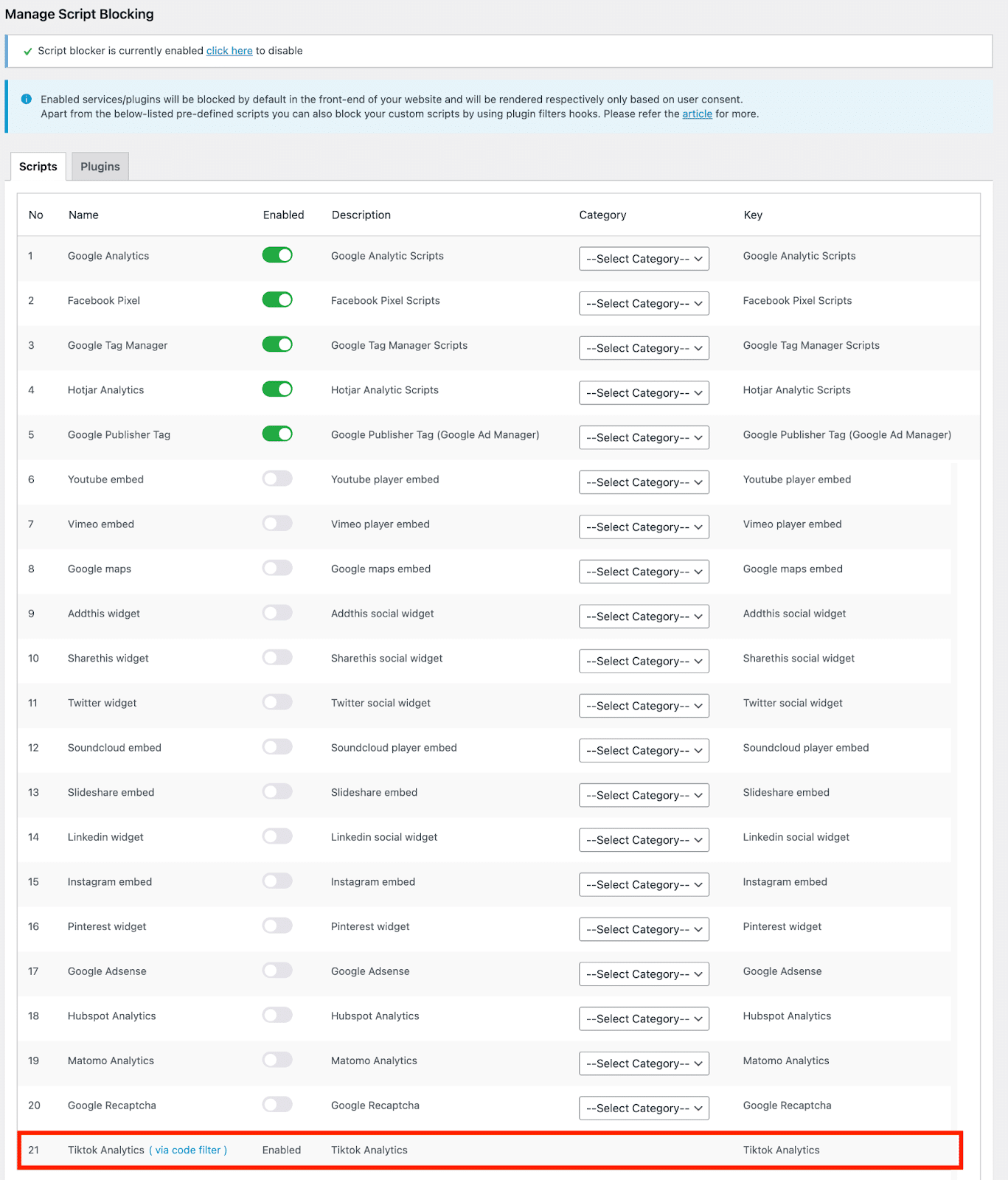Expand Soundcloud embed category dropdown

pos(644,751)
